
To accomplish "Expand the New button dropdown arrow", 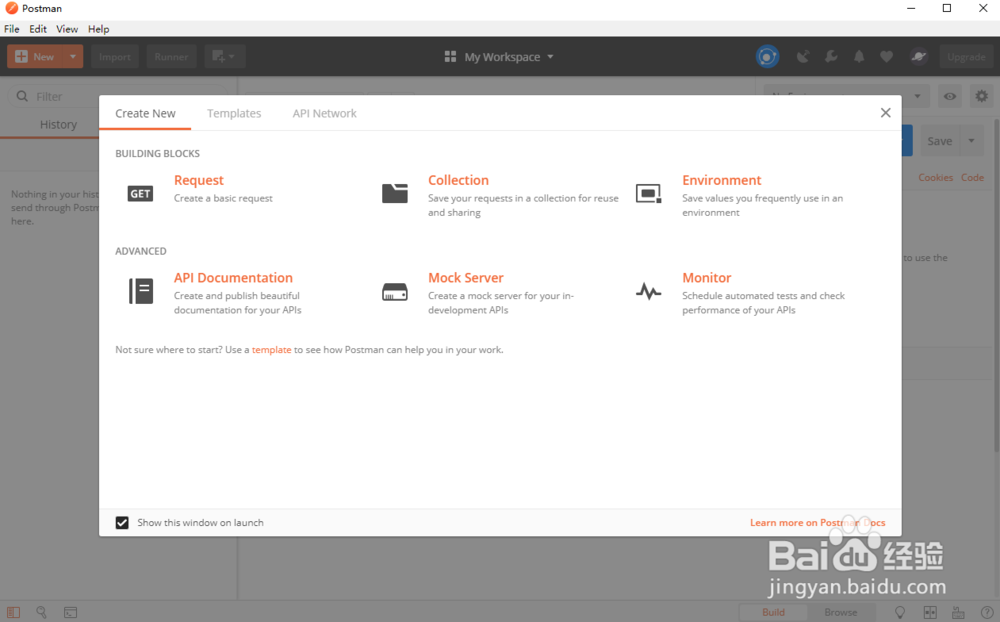I will pyautogui.click(x=73, y=57).
